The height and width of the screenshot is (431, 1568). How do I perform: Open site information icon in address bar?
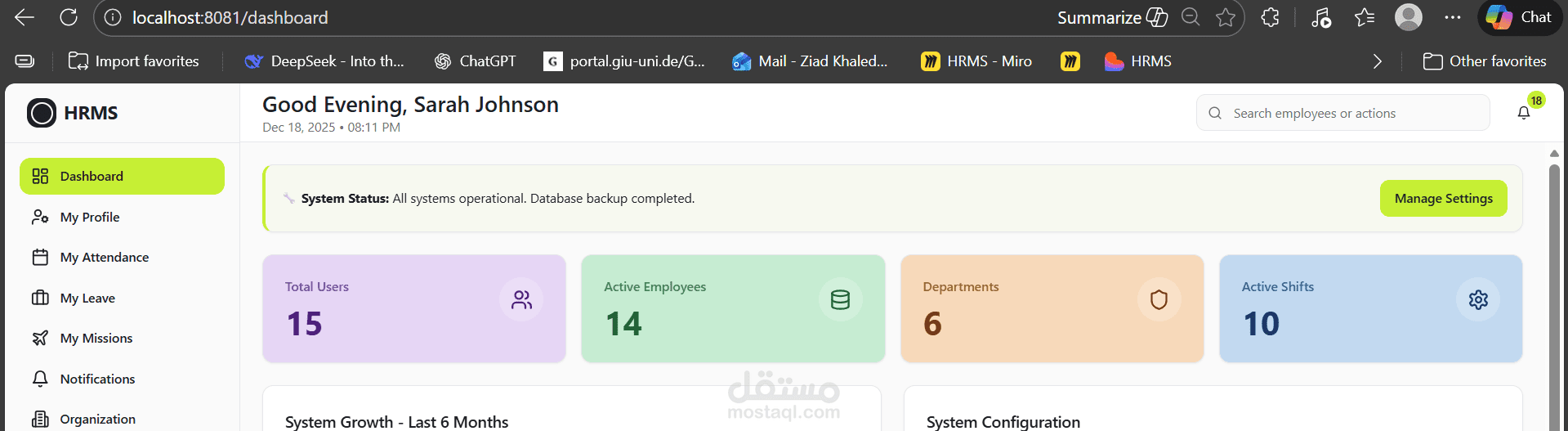(x=113, y=17)
